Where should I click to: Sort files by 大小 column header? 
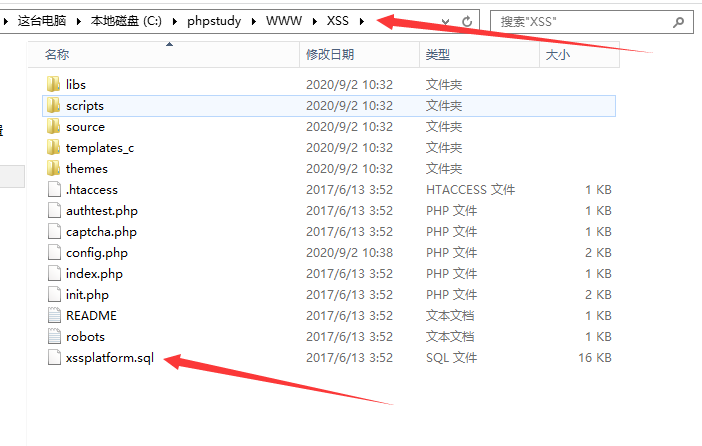tap(557, 56)
